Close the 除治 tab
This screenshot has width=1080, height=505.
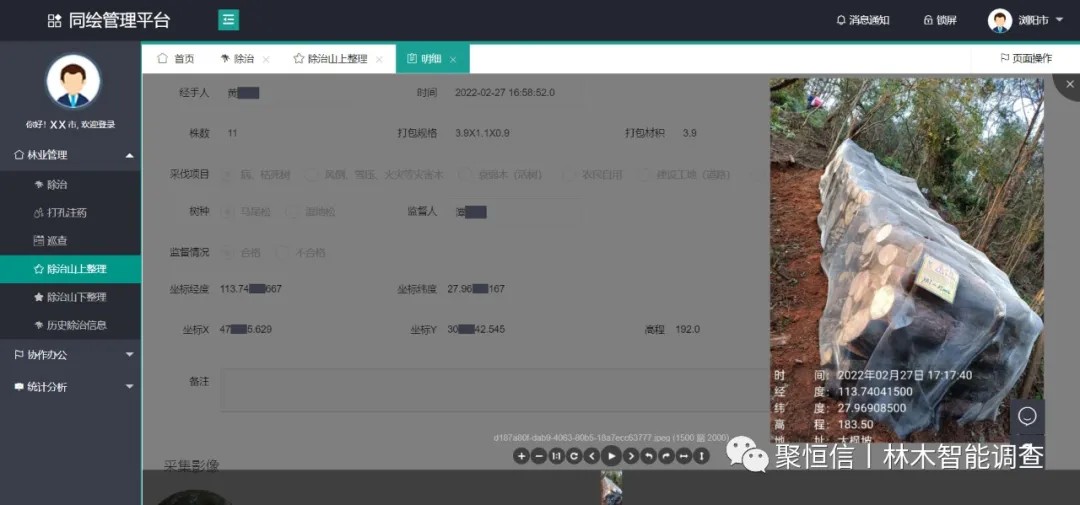click(x=266, y=59)
